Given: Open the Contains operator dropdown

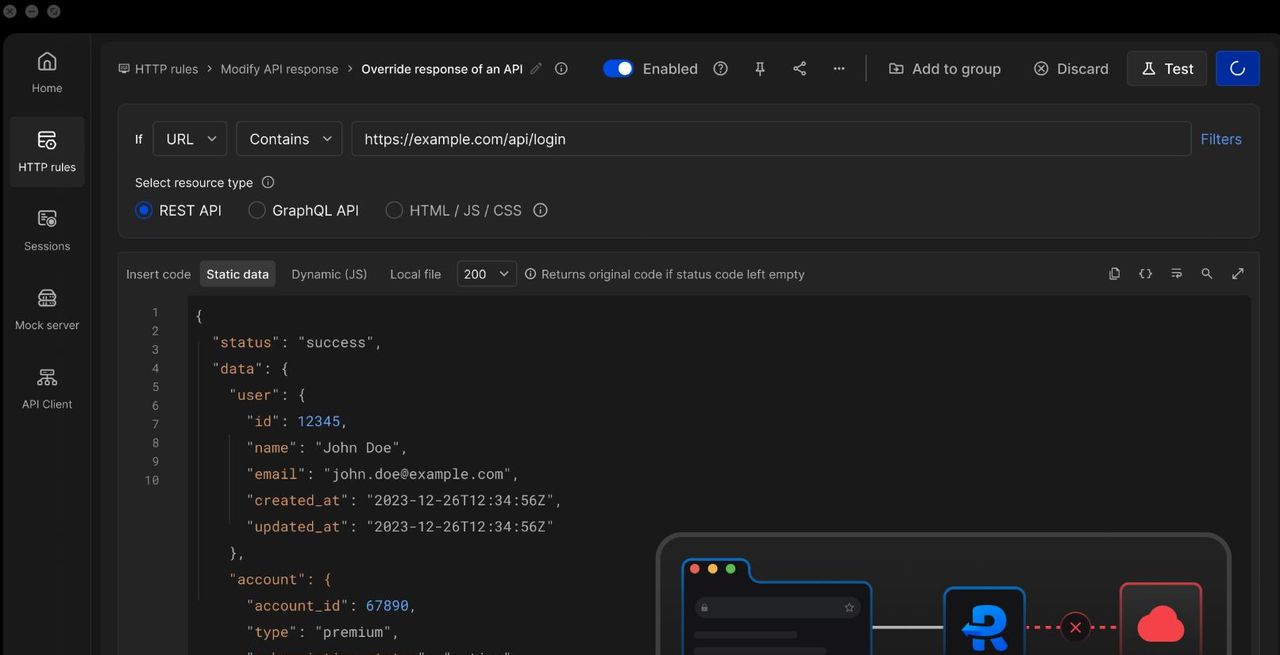Looking at the screenshot, I should click(x=289, y=139).
